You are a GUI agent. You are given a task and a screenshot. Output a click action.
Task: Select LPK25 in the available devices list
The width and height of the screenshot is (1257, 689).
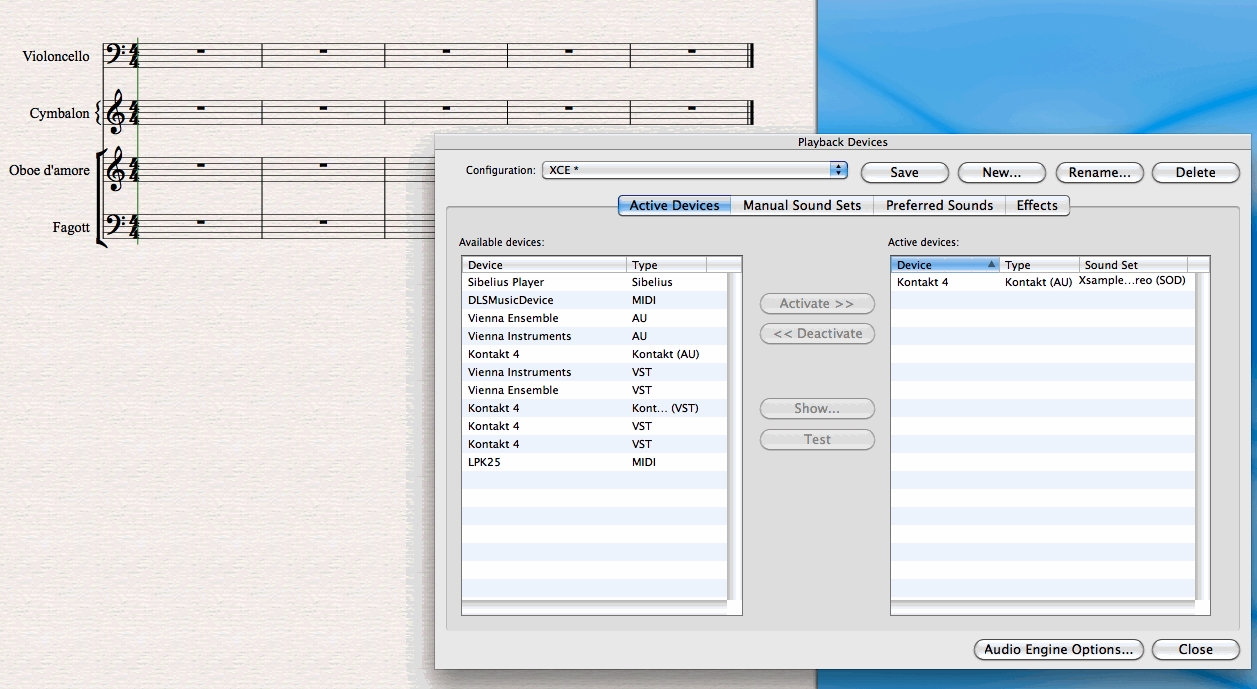pos(487,462)
